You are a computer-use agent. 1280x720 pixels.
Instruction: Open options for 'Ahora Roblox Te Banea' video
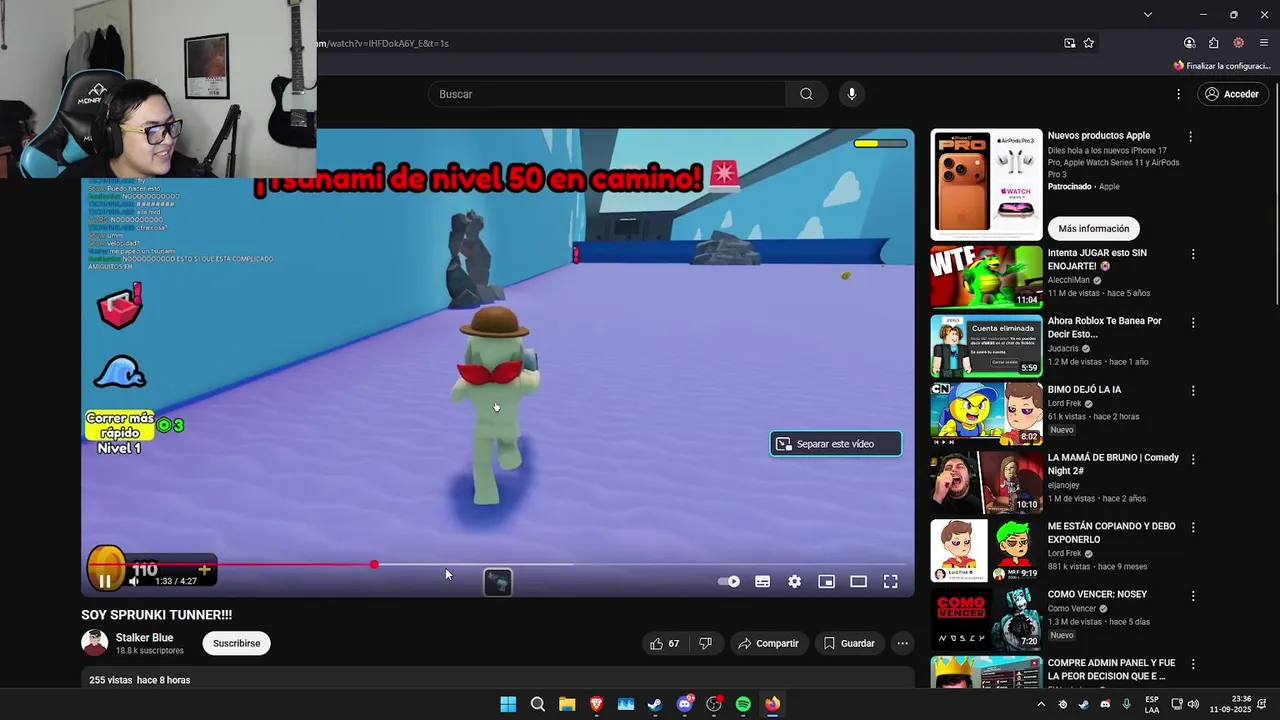(x=1192, y=323)
